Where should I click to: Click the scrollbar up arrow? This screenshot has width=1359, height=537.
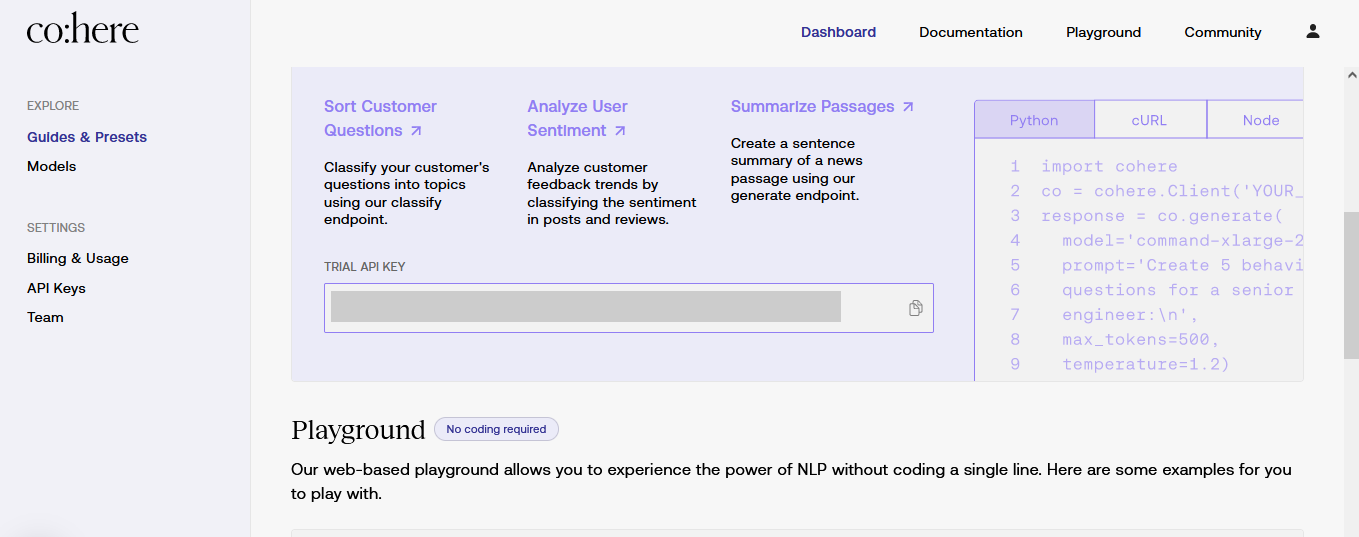coord(1351,75)
